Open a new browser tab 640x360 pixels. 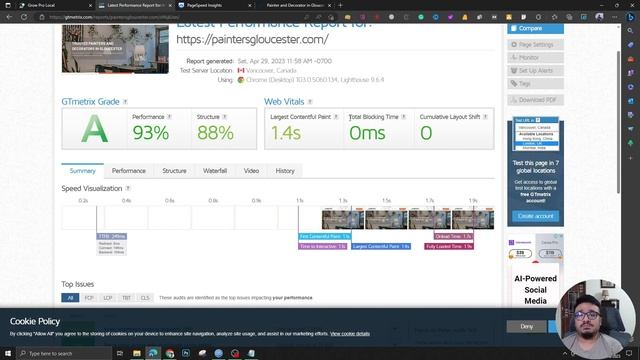tap(340, 5)
